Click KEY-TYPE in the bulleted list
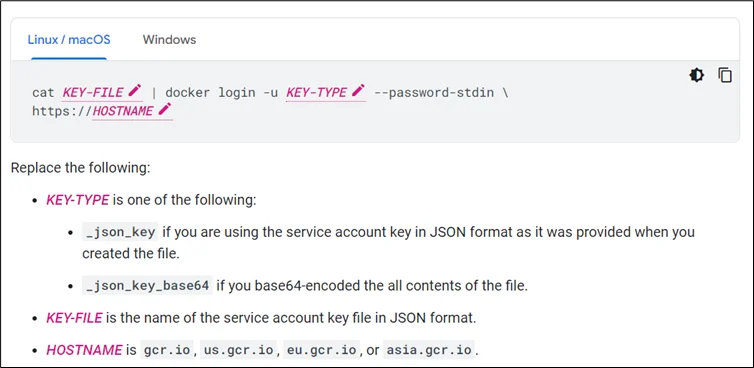This screenshot has width=754, height=368. coord(77,200)
